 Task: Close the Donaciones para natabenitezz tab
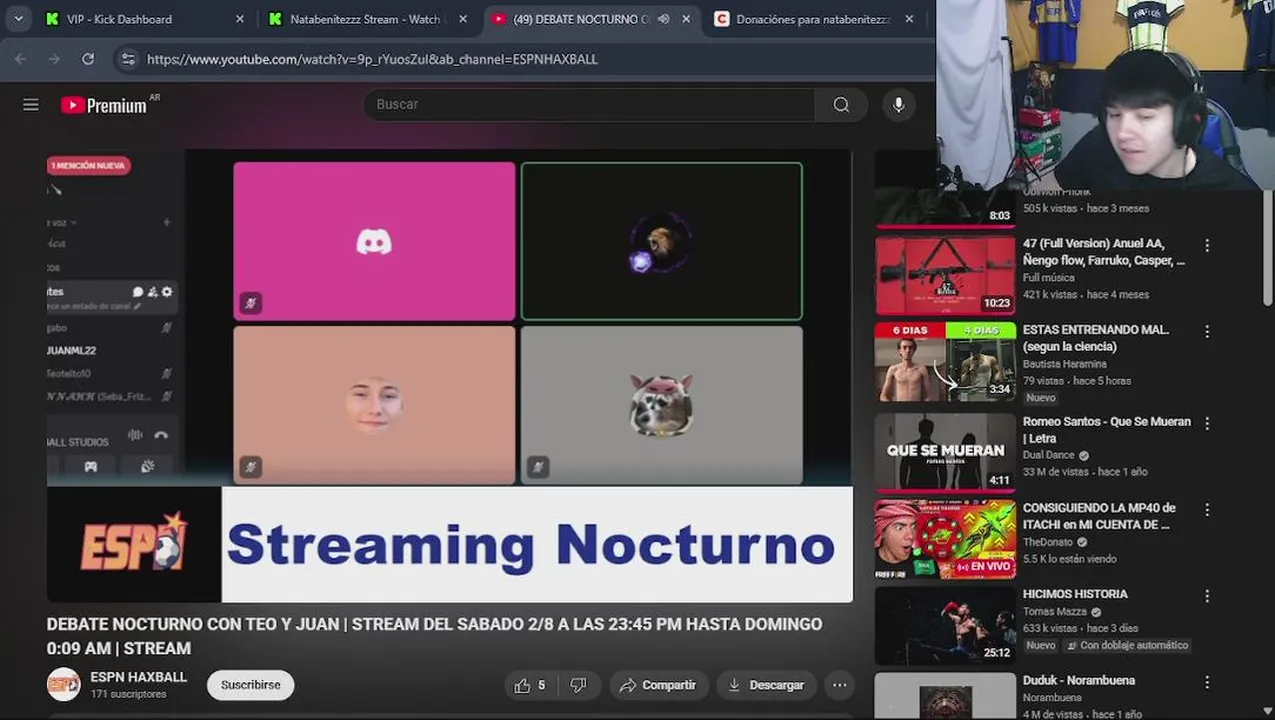[x=908, y=19]
